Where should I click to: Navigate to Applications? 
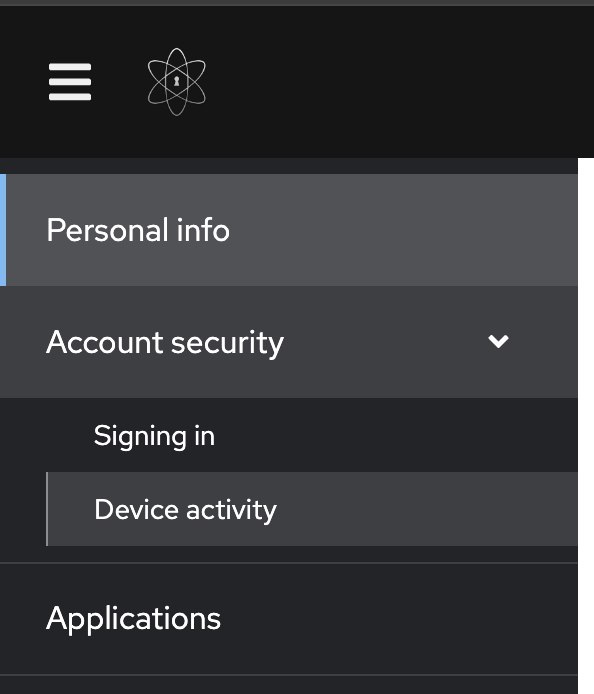[x=289, y=619]
